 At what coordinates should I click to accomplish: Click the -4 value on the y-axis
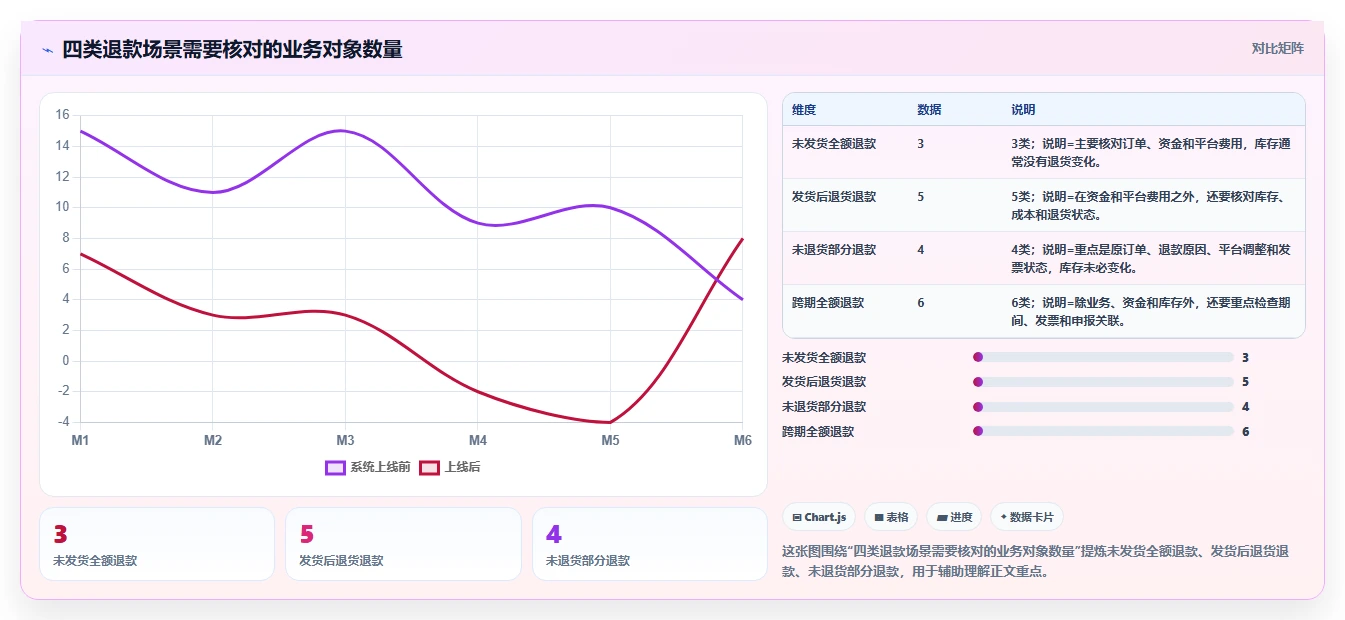click(x=62, y=422)
